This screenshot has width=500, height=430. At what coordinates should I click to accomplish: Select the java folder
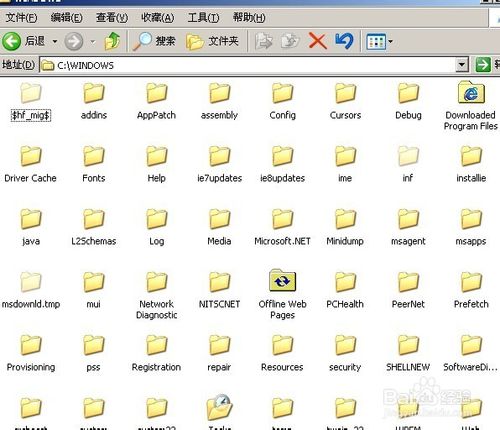(31, 228)
